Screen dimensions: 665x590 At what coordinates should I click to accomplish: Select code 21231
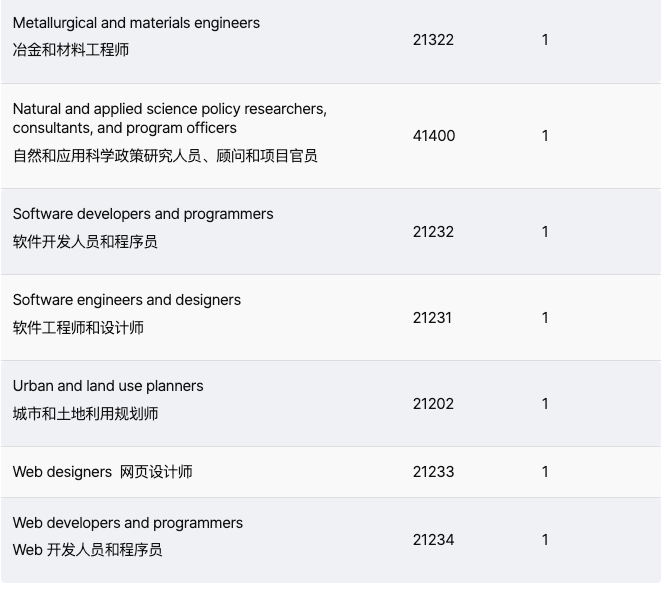pos(432,318)
